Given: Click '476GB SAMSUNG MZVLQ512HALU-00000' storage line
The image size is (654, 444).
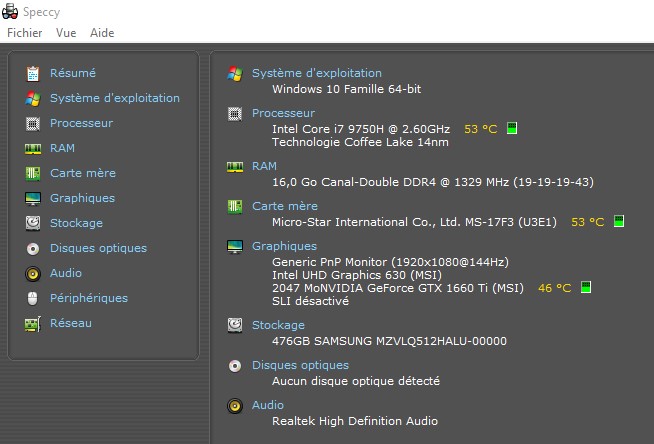Looking at the screenshot, I should [390, 341].
